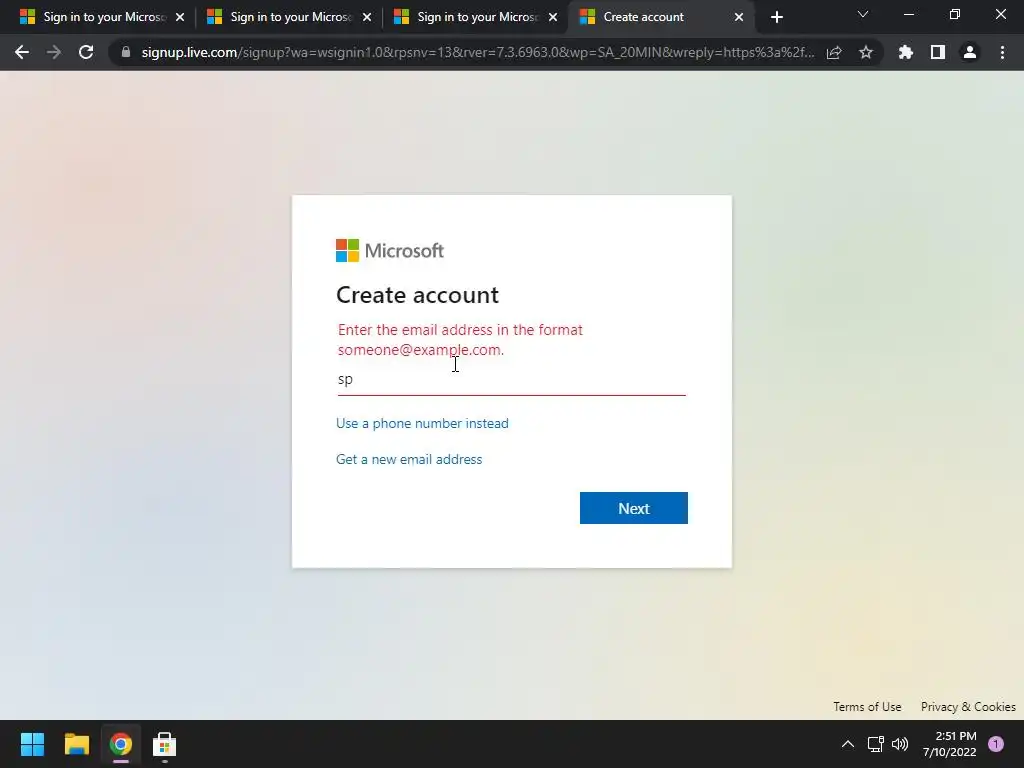Open Terms of Use link
1024x768 pixels.
(x=867, y=707)
